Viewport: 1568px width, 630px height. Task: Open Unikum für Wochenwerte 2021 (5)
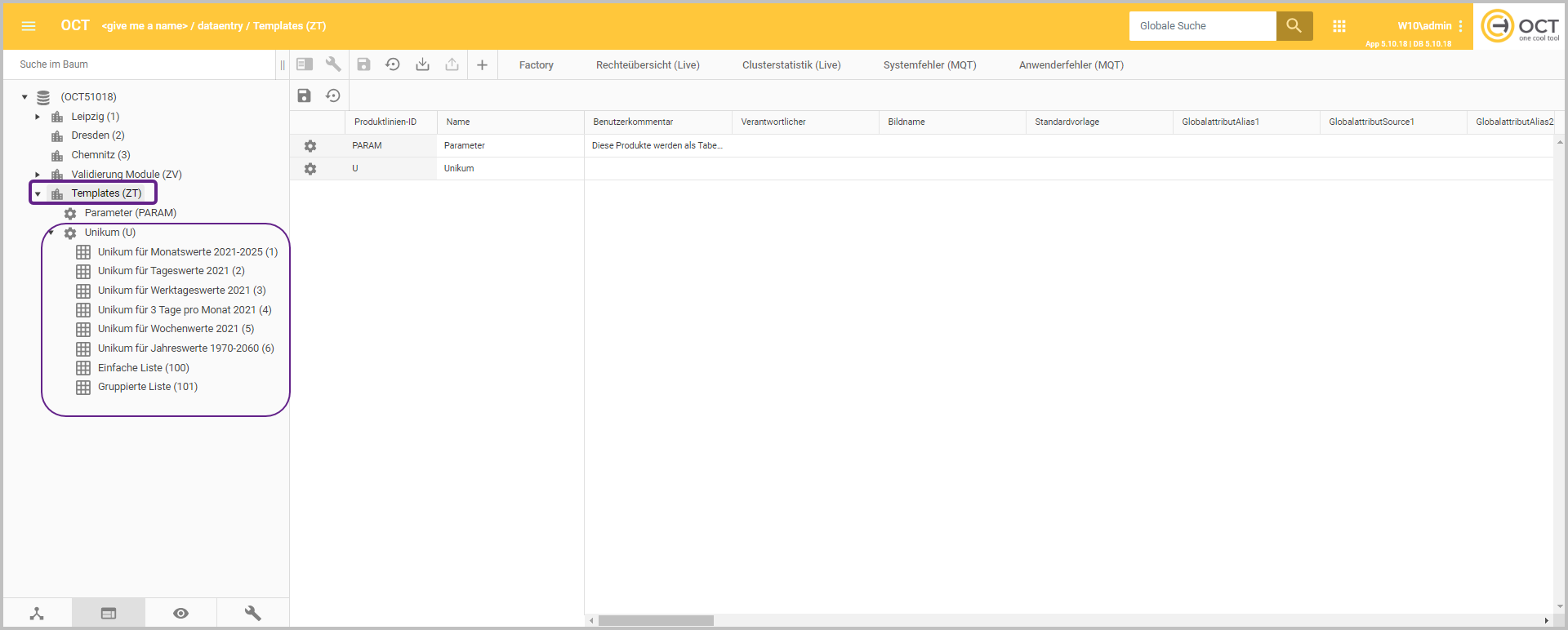click(176, 329)
